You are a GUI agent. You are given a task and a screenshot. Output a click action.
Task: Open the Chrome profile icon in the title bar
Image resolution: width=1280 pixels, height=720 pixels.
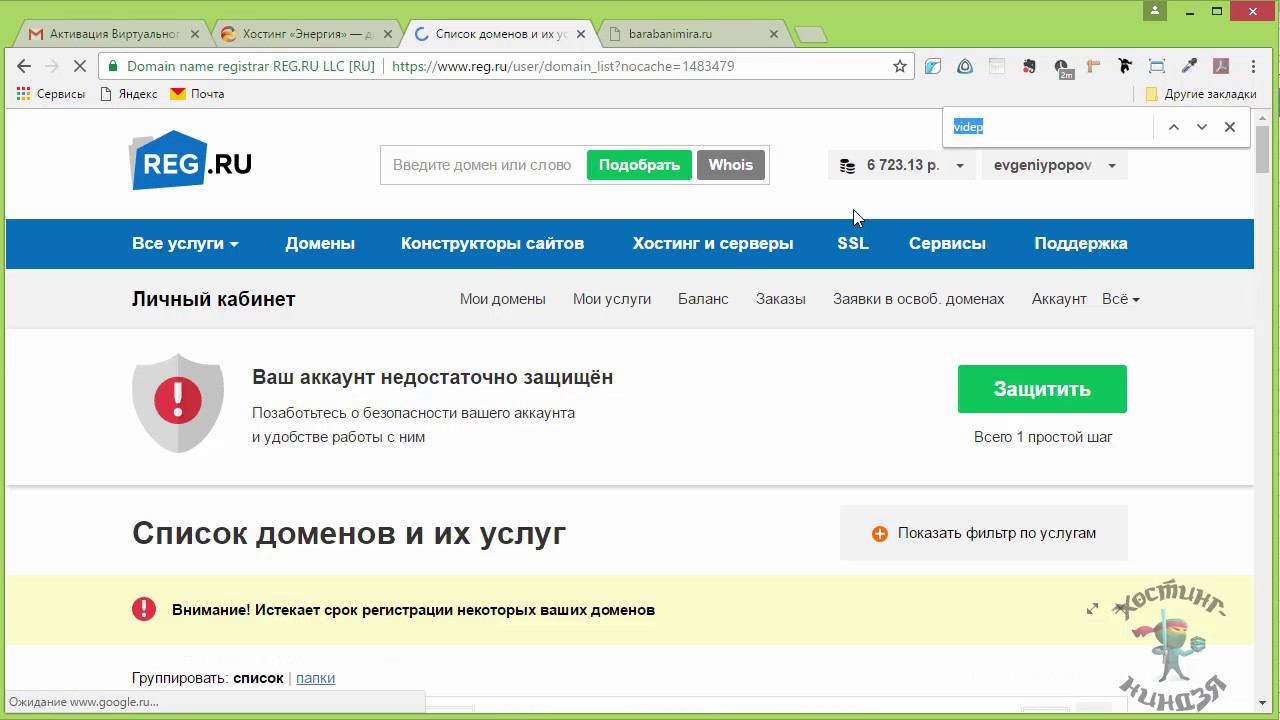pyautogui.click(x=1156, y=11)
